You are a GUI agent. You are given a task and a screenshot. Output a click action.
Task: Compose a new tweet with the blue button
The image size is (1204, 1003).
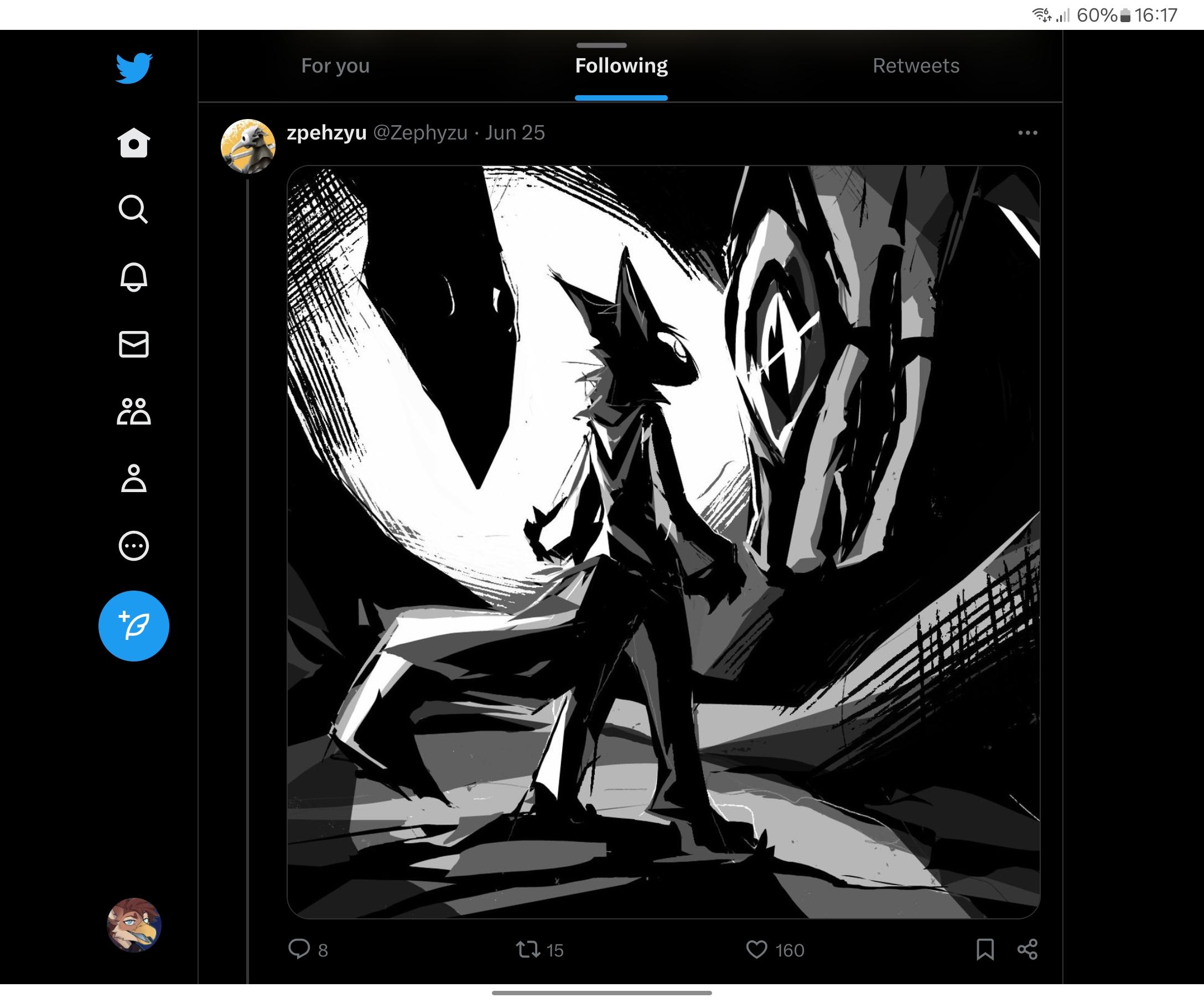pyautogui.click(x=133, y=625)
